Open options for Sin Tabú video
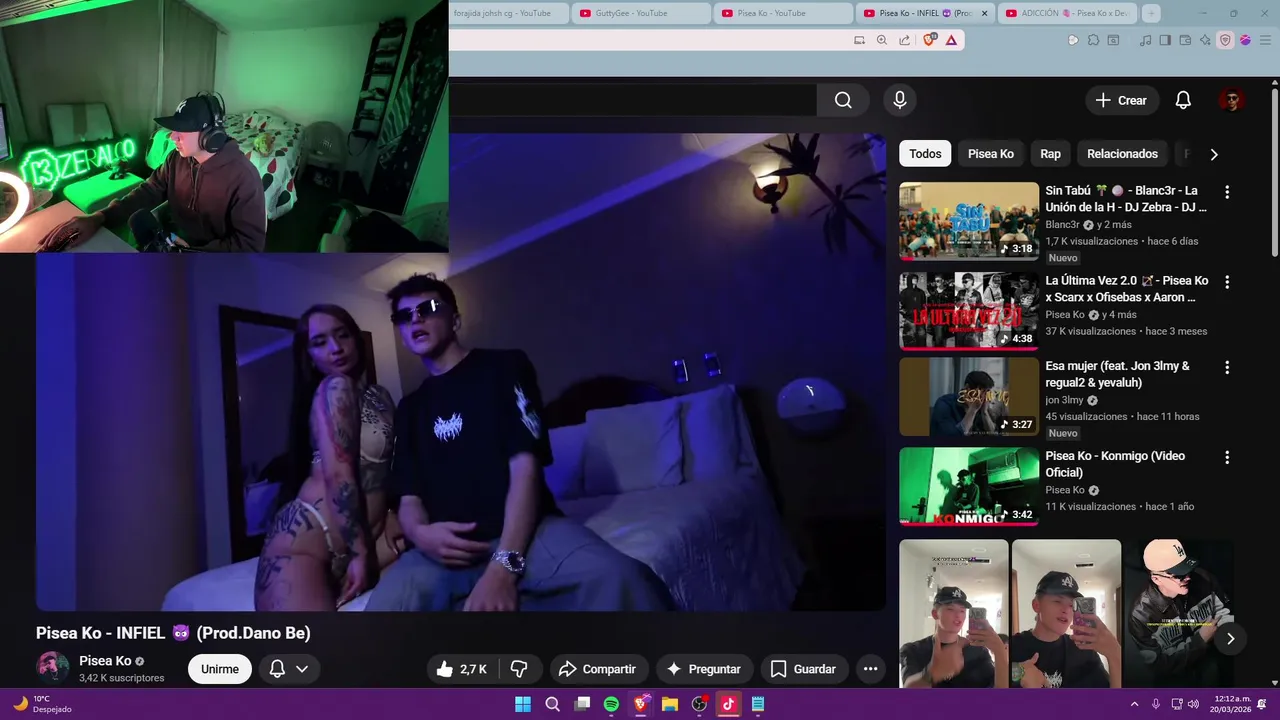This screenshot has height=720, width=1280. tap(1227, 192)
